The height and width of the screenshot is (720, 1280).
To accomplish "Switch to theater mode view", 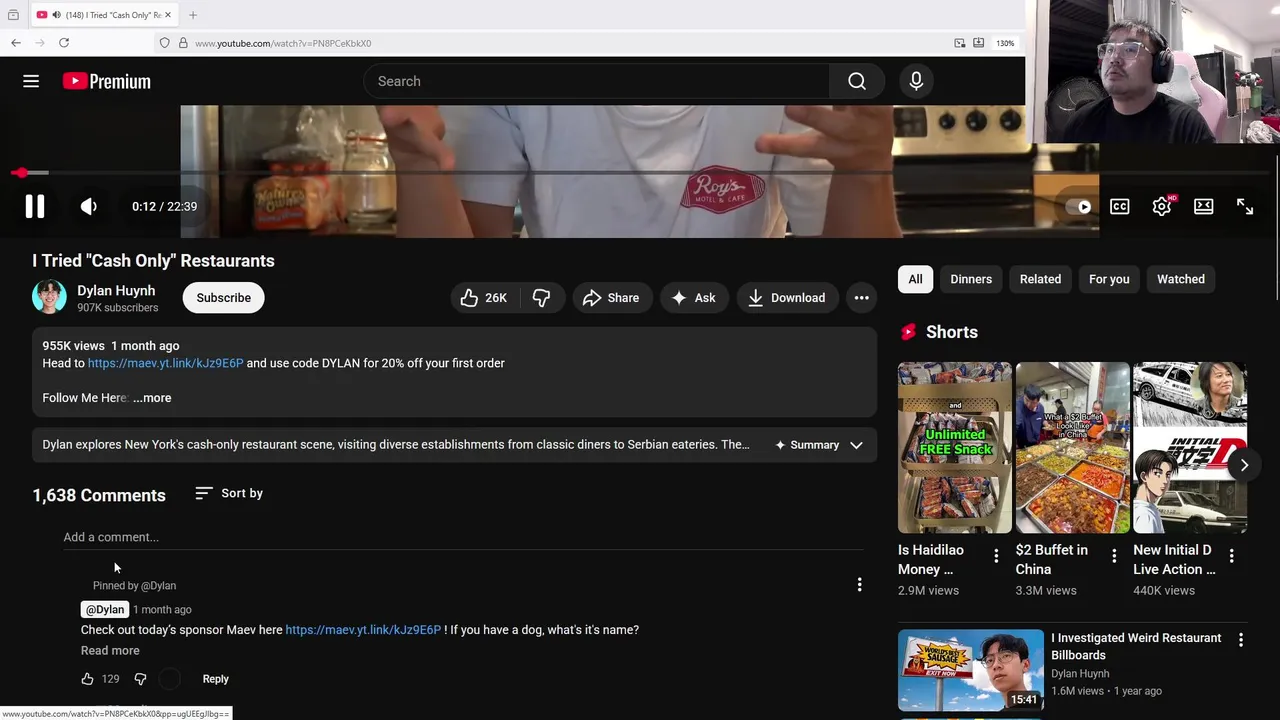I will (x=1204, y=206).
